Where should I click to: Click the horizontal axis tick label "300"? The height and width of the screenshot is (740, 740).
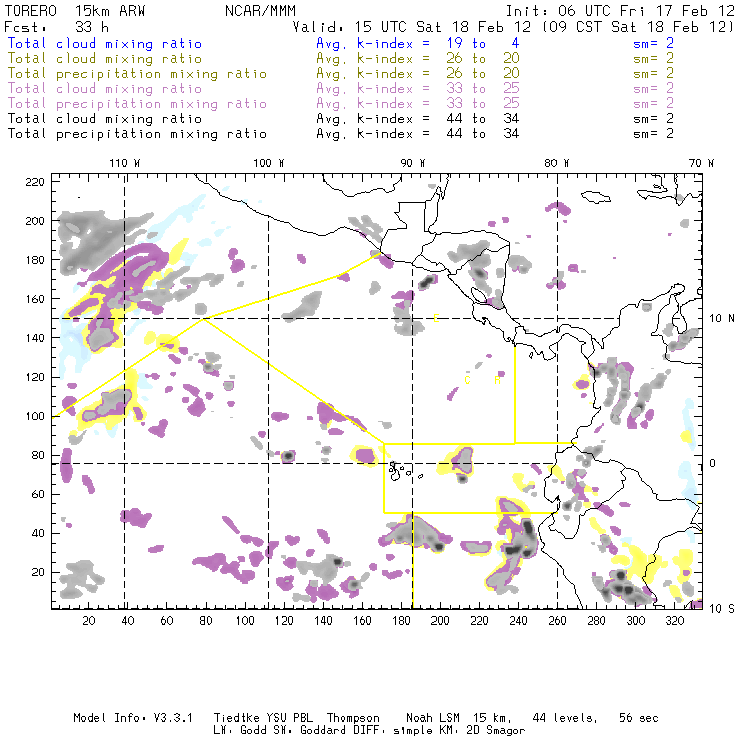click(635, 621)
